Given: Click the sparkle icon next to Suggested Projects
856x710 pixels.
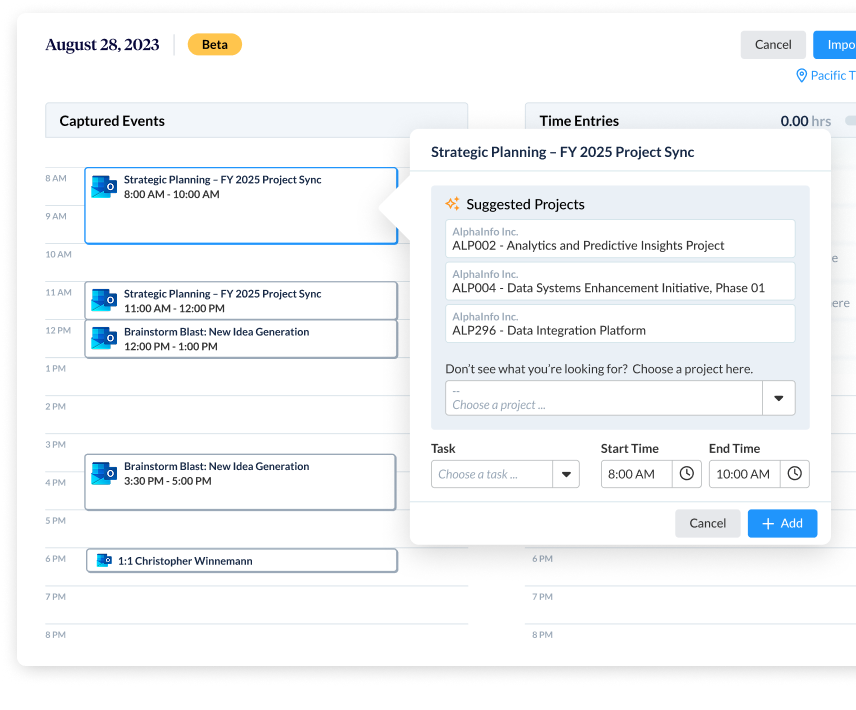Looking at the screenshot, I should pos(452,204).
